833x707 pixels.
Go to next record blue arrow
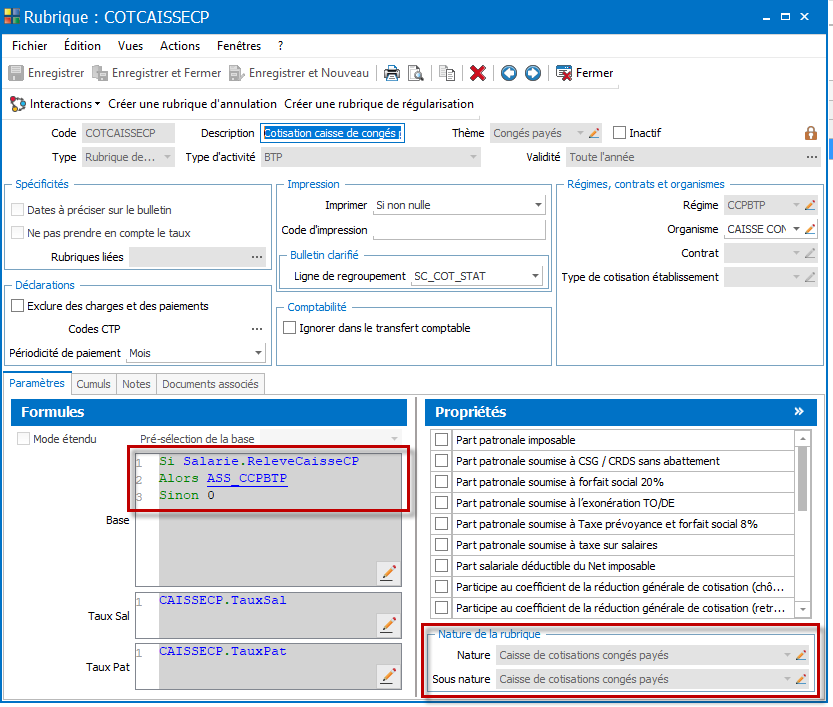[x=533, y=73]
